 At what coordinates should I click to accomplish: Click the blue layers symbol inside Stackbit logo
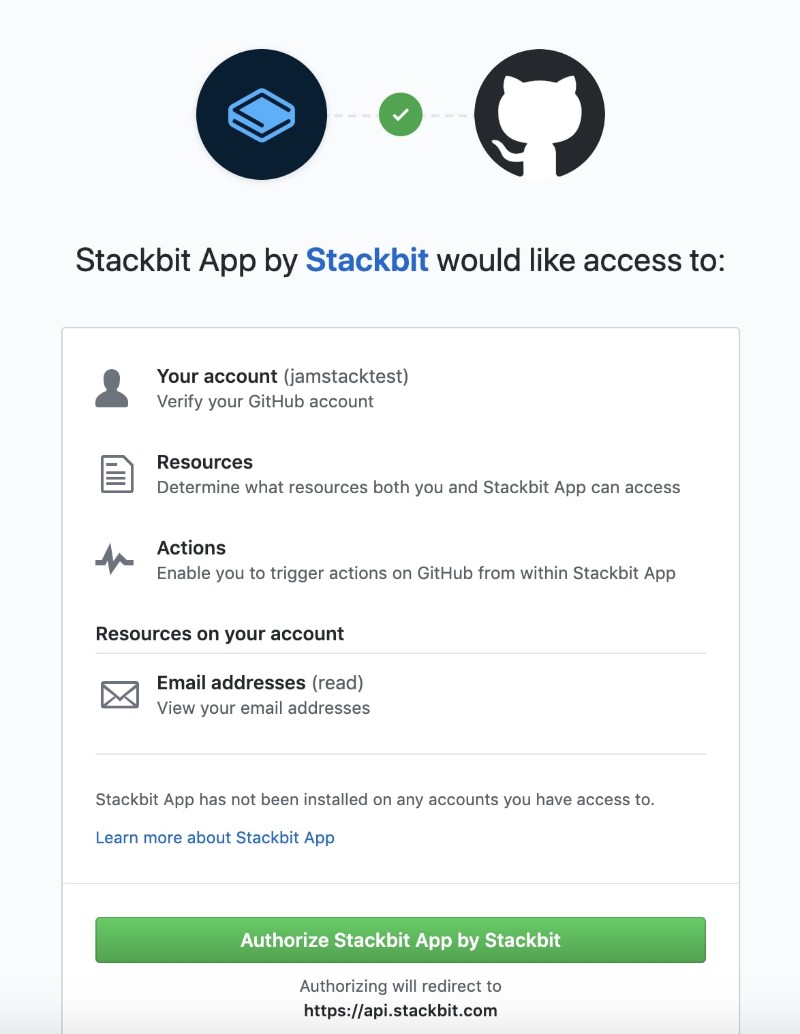coord(261,114)
